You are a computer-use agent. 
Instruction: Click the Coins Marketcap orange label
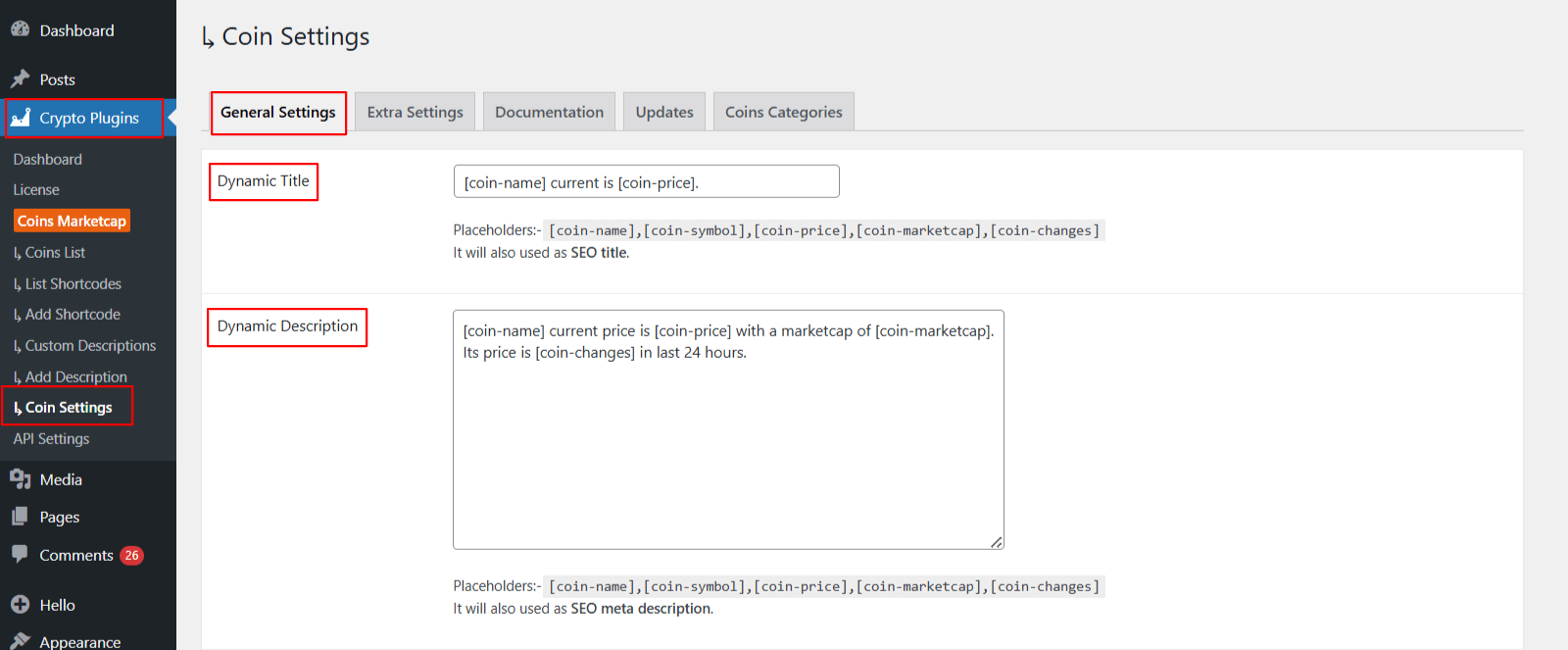(x=72, y=222)
